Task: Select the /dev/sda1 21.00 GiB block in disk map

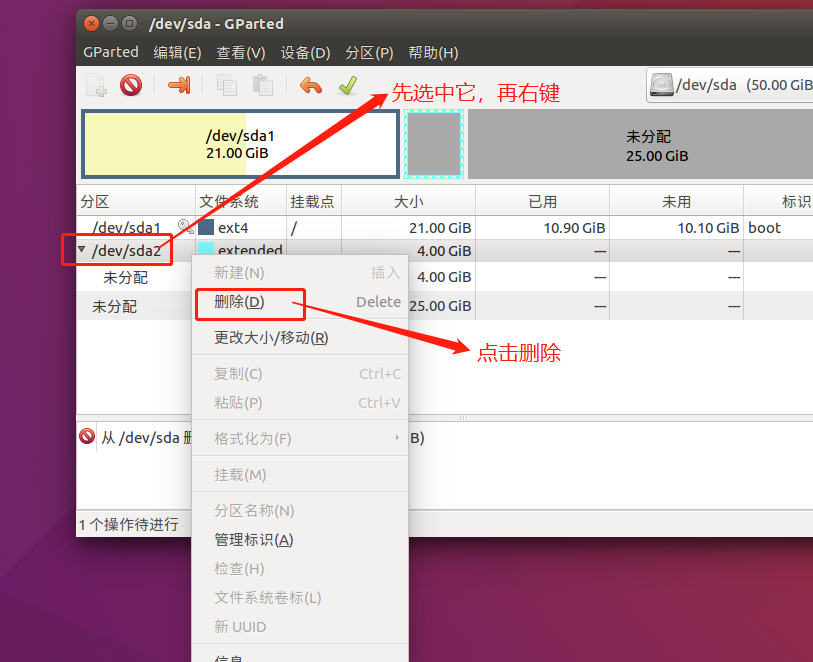Action: coord(241,144)
